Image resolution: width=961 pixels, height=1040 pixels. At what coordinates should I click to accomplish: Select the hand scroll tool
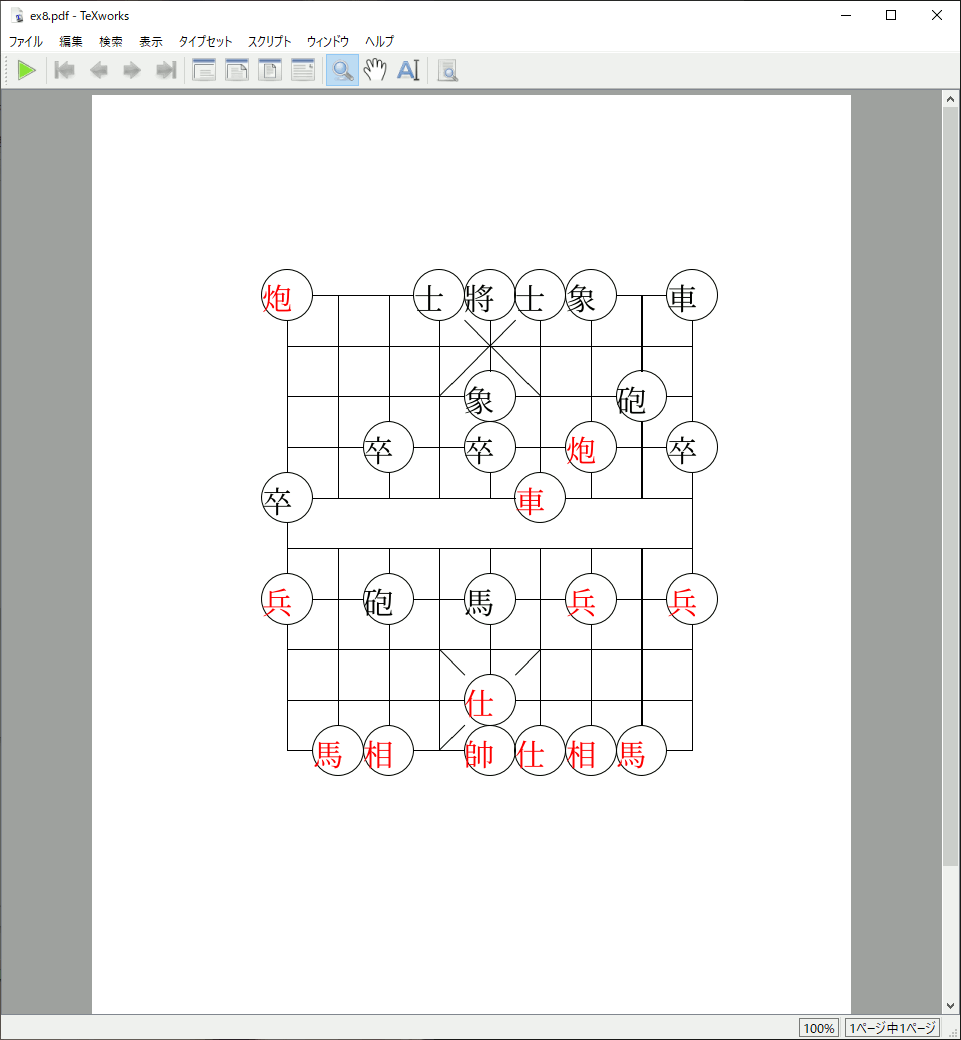click(375, 70)
